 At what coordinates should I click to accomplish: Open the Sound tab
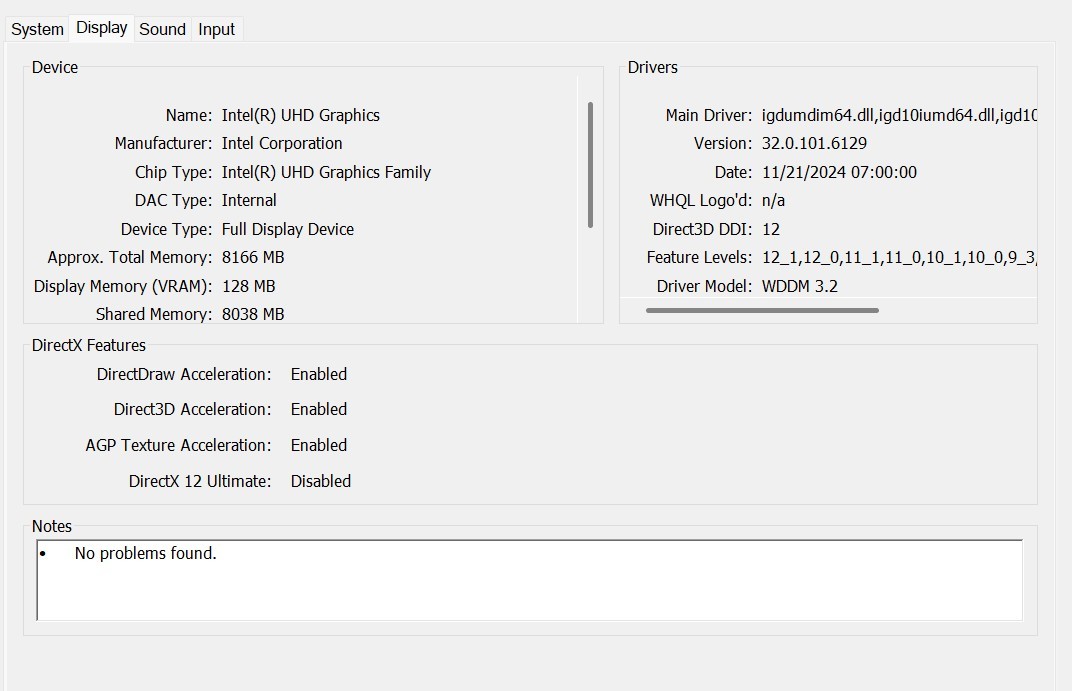pyautogui.click(x=161, y=29)
